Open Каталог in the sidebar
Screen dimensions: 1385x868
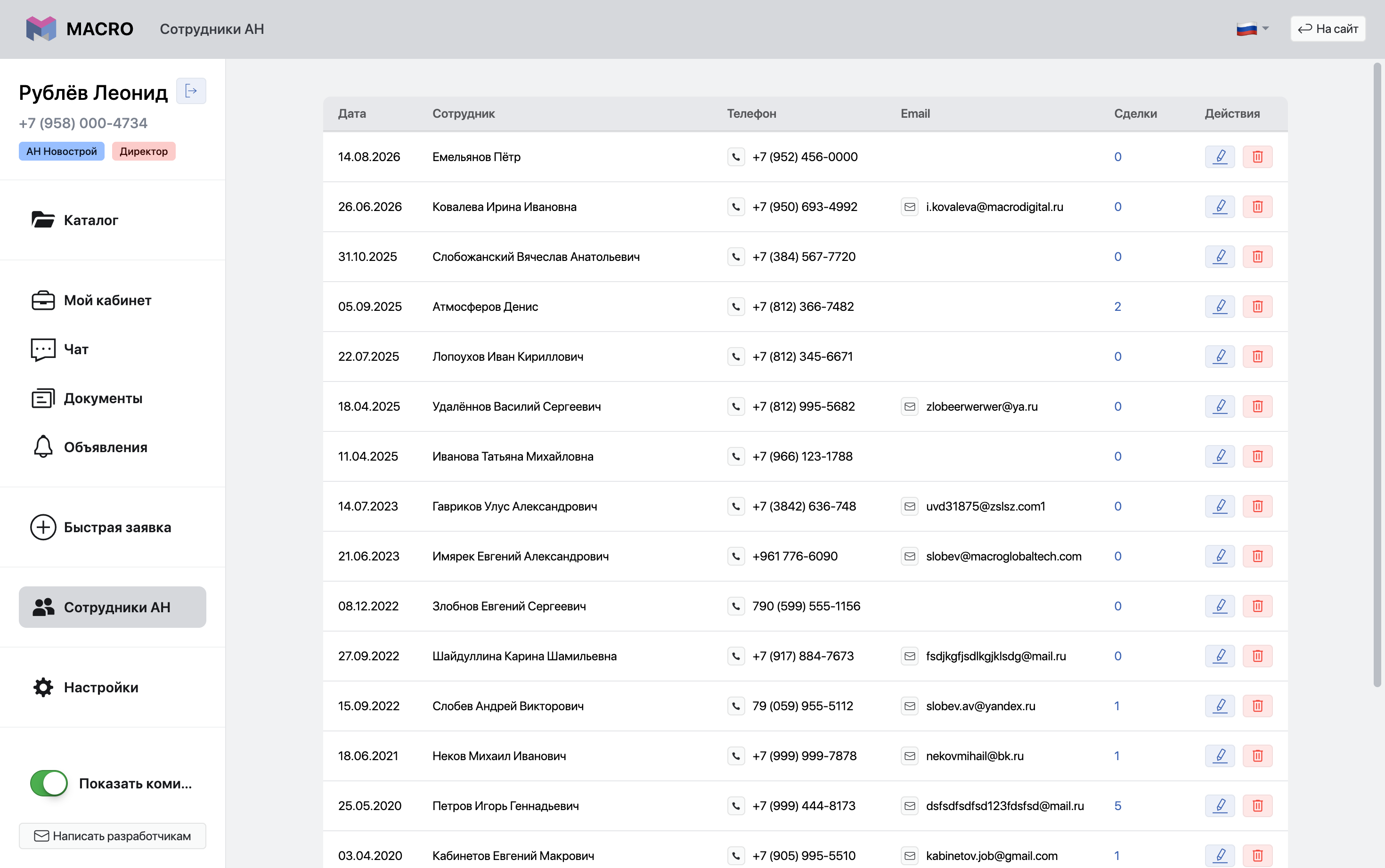(x=113, y=220)
